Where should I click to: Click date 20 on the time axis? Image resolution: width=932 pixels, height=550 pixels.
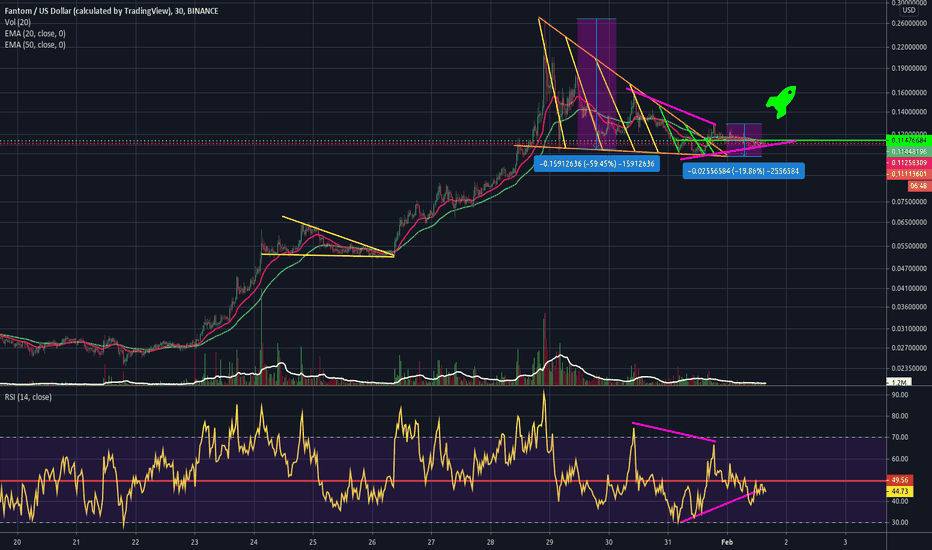point(17,542)
